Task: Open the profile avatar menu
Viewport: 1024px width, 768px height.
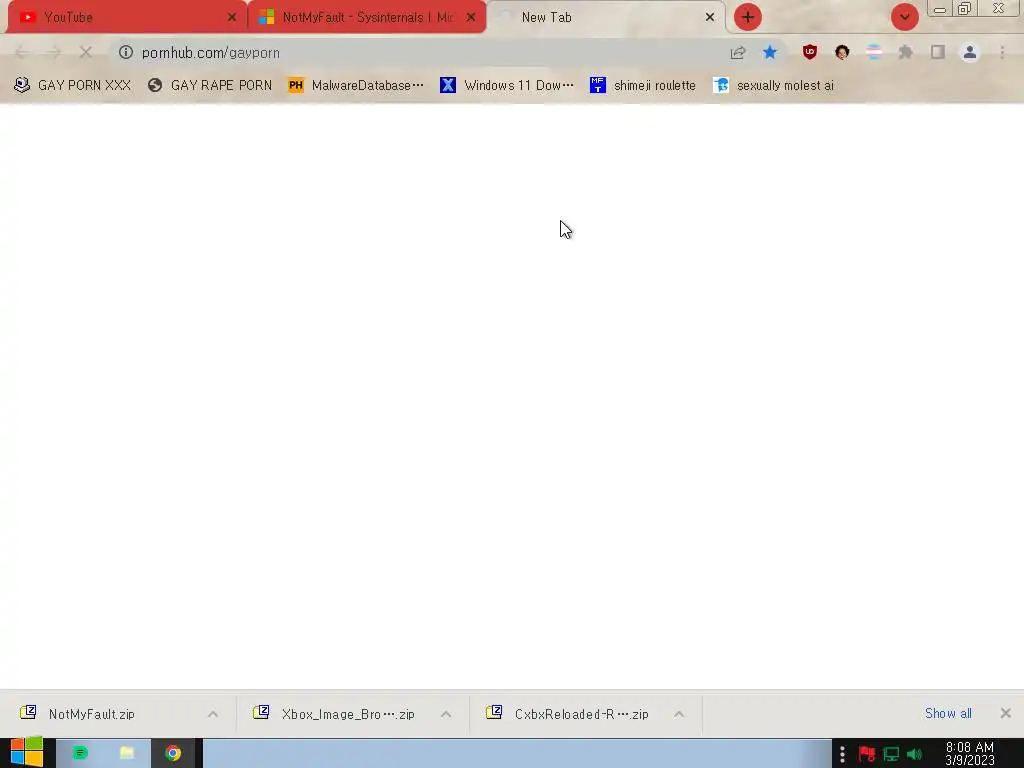Action: tap(970, 52)
